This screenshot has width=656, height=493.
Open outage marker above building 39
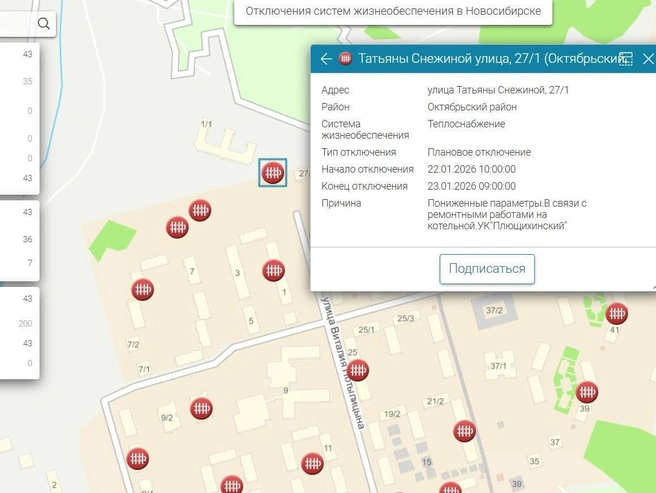click(x=587, y=392)
